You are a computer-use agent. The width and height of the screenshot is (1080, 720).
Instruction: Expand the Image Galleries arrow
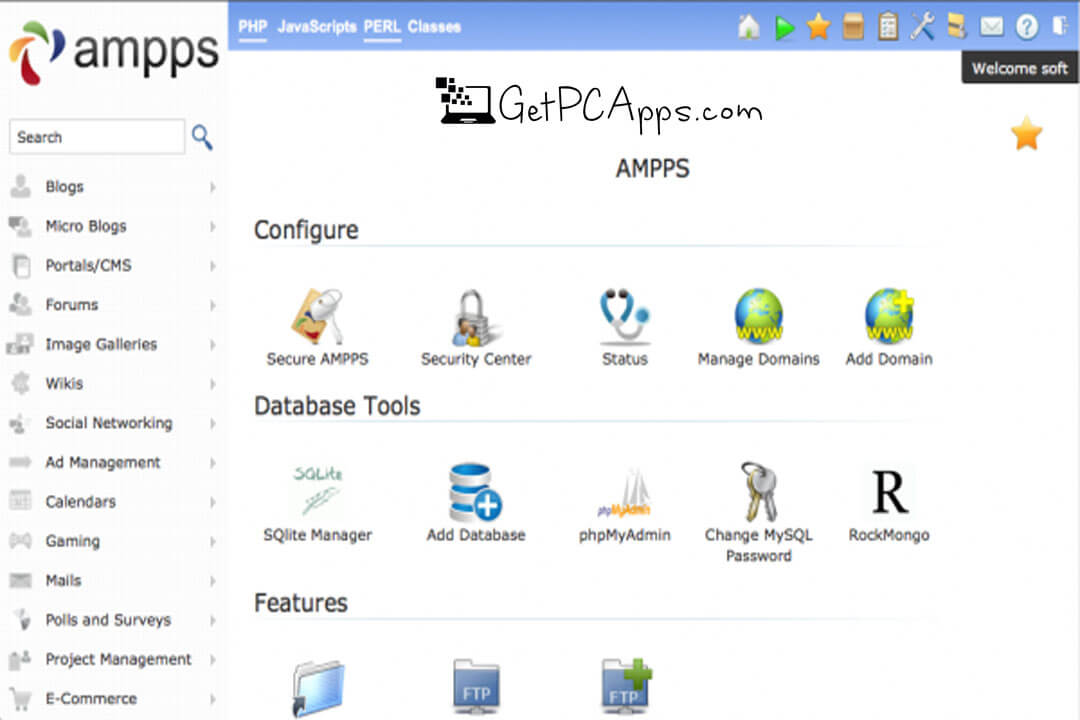[x=212, y=344]
